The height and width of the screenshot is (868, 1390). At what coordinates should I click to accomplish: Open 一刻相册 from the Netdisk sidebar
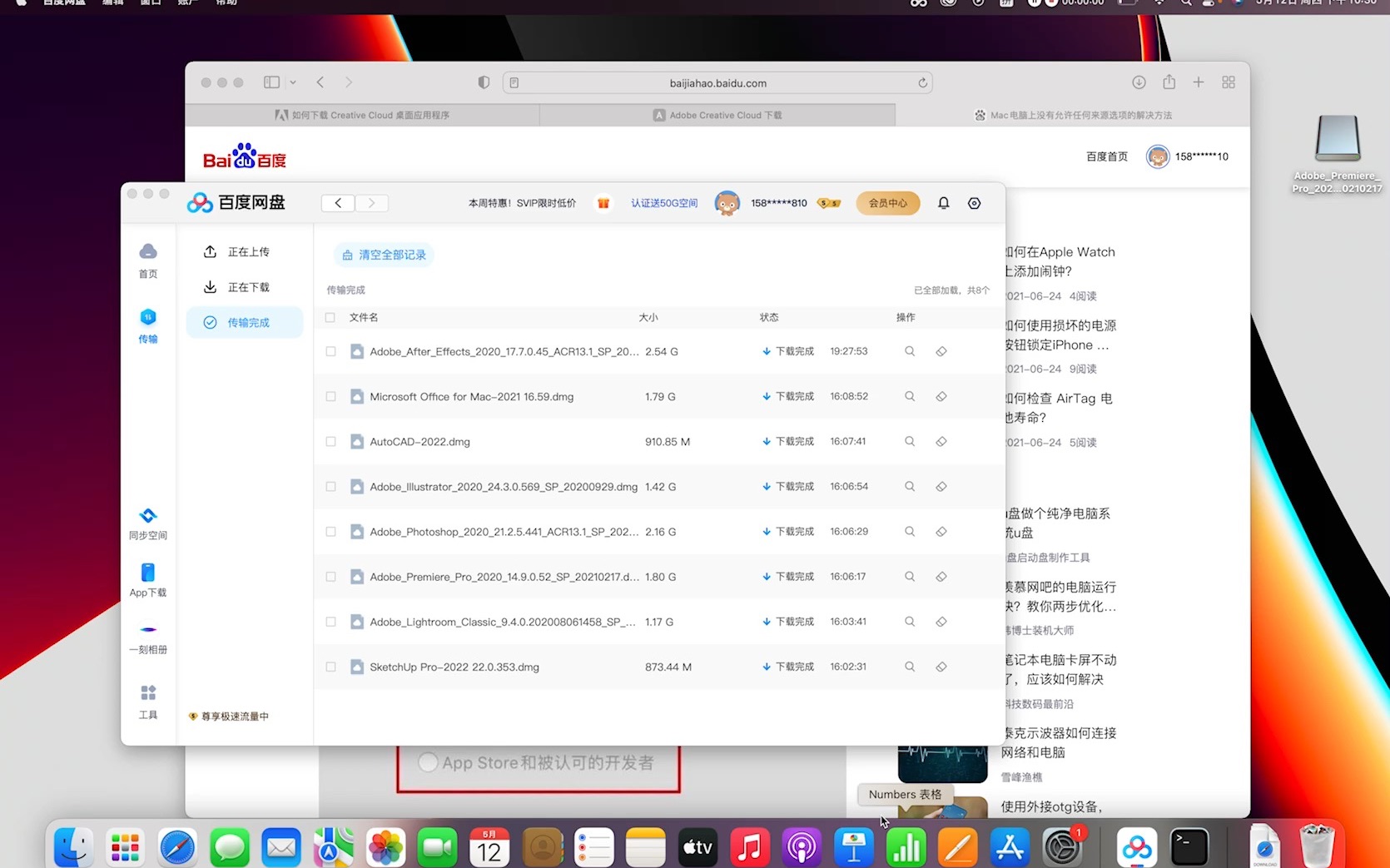[x=147, y=638]
